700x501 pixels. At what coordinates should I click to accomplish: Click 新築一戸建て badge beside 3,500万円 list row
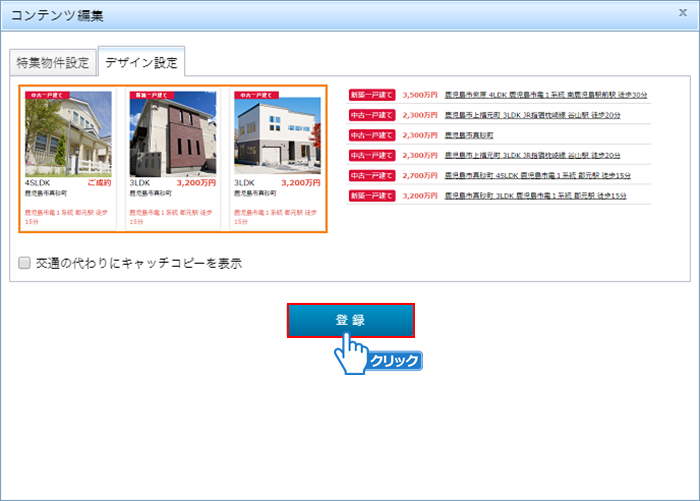click(x=372, y=95)
